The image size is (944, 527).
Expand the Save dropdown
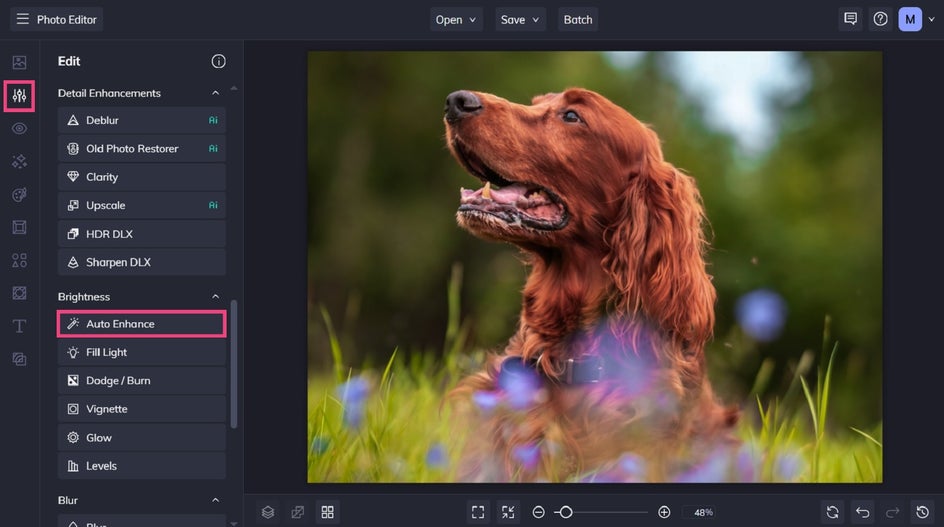point(520,19)
